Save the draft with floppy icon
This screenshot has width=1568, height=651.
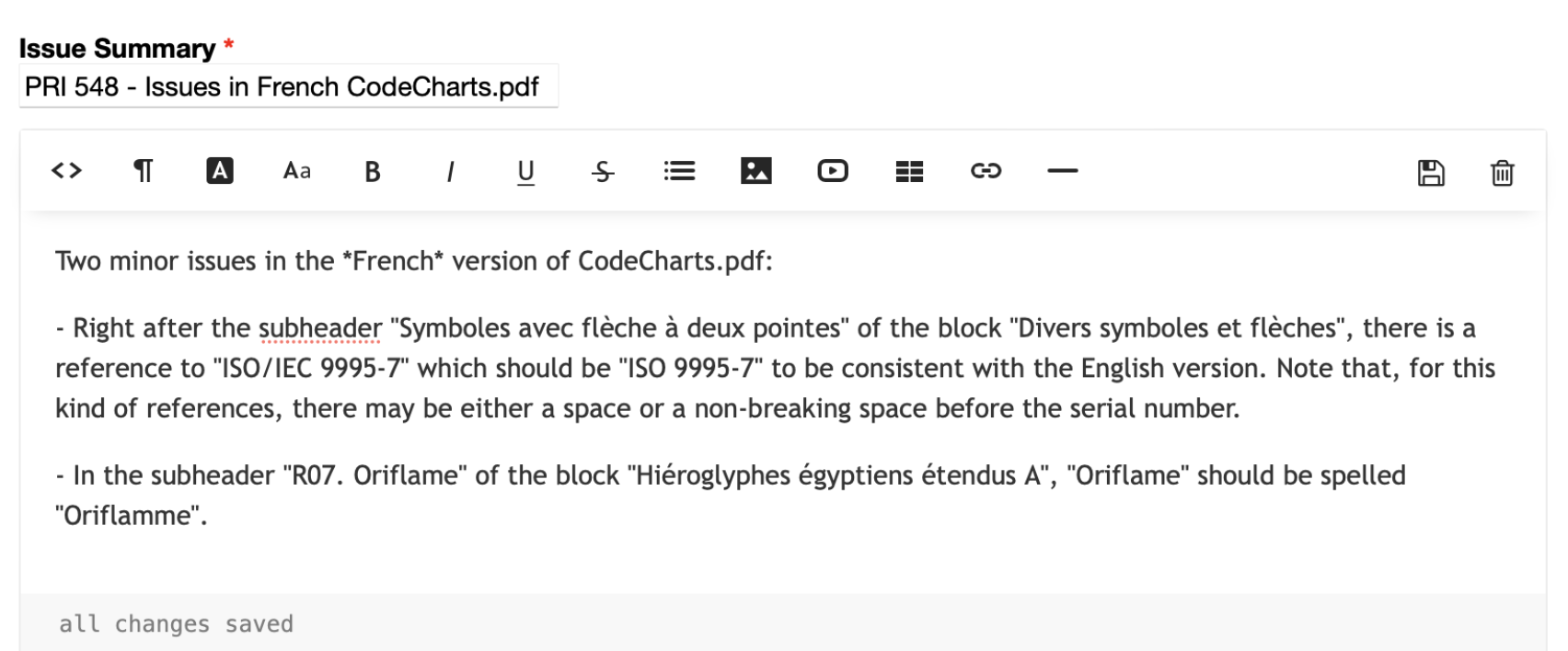(1431, 173)
